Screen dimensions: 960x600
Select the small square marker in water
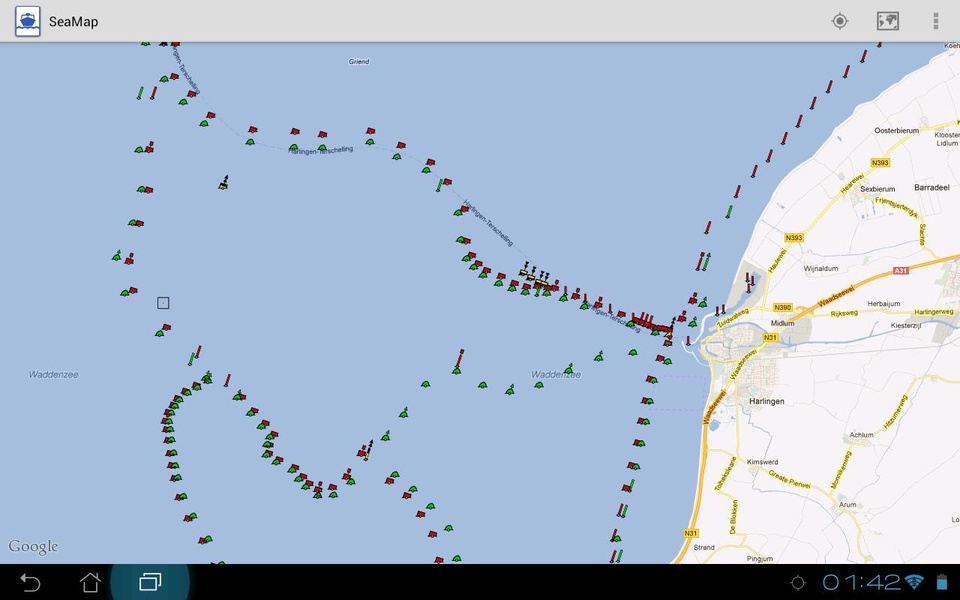click(163, 303)
